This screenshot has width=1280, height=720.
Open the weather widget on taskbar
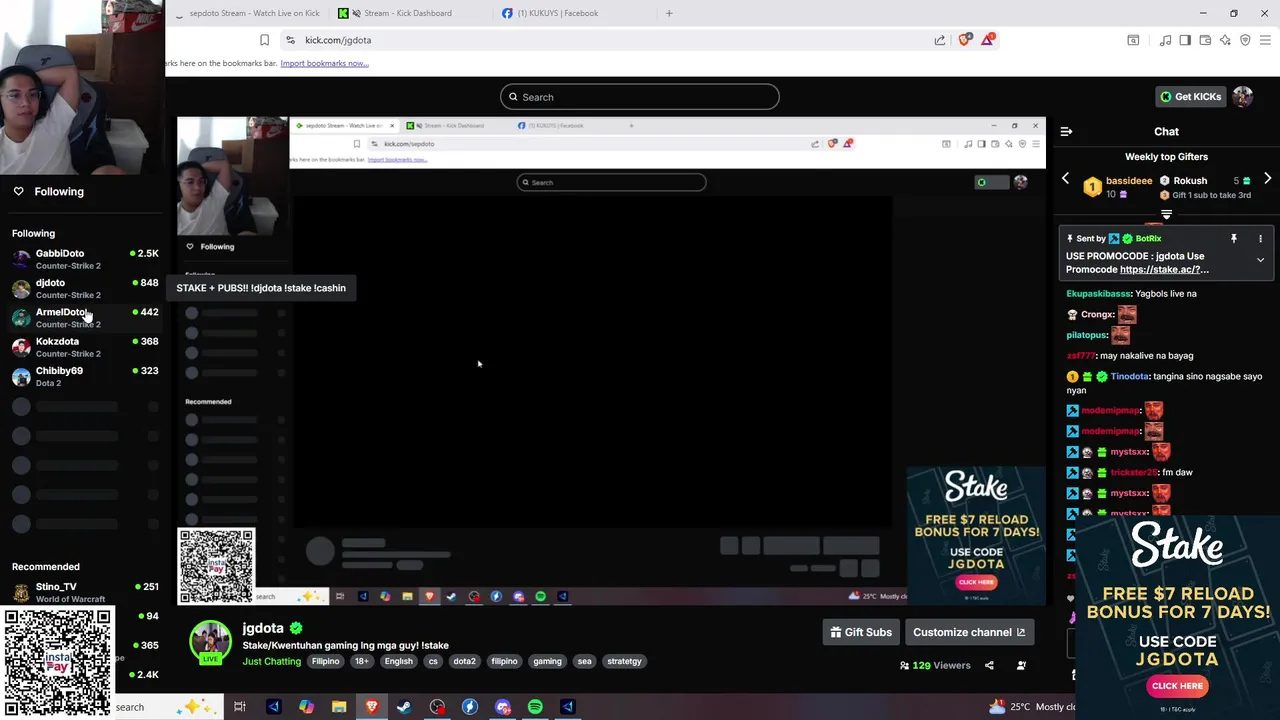coord(1032,707)
